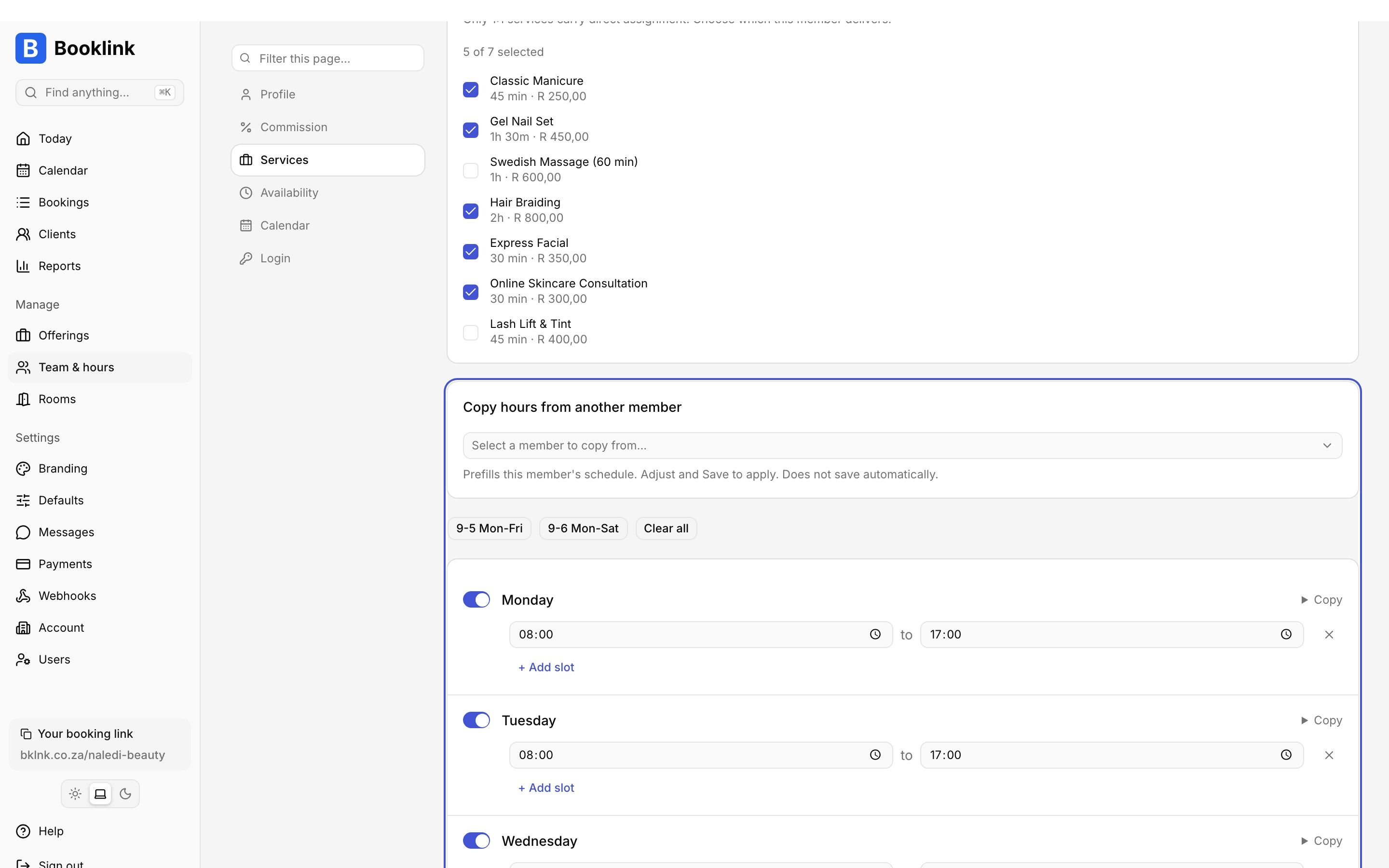Switch to dark theme moon icon
The image size is (1389, 868).
pyautogui.click(x=125, y=794)
